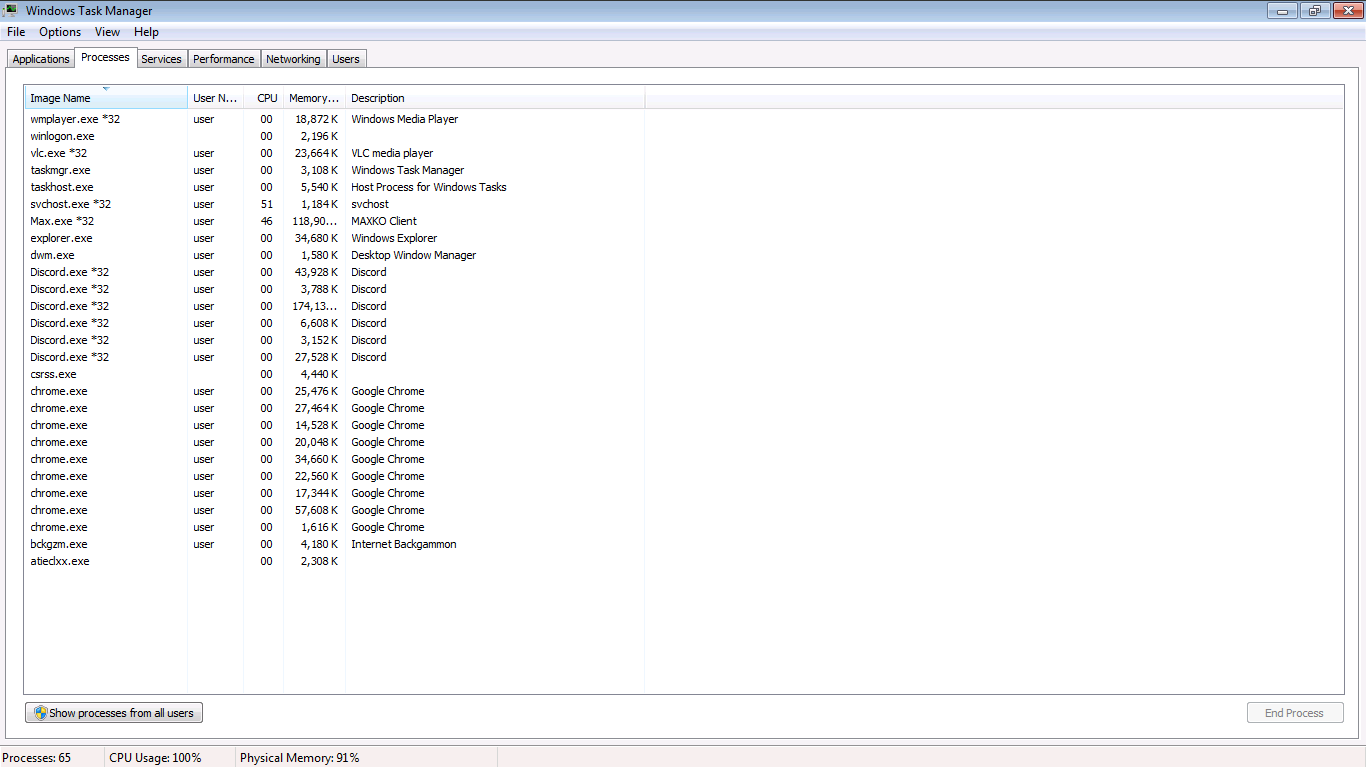Sort by Description column header
This screenshot has width=1366, height=768.
[x=495, y=98]
